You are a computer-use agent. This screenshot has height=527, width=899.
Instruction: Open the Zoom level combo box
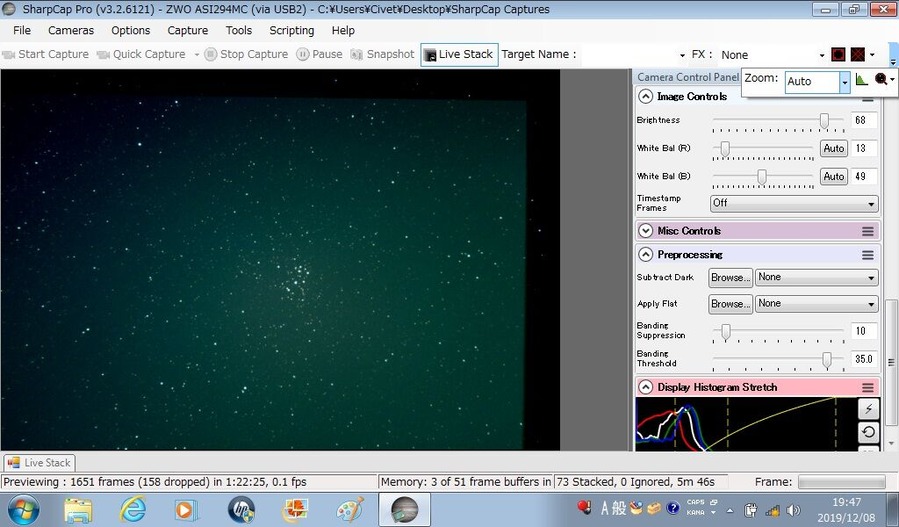pos(817,81)
